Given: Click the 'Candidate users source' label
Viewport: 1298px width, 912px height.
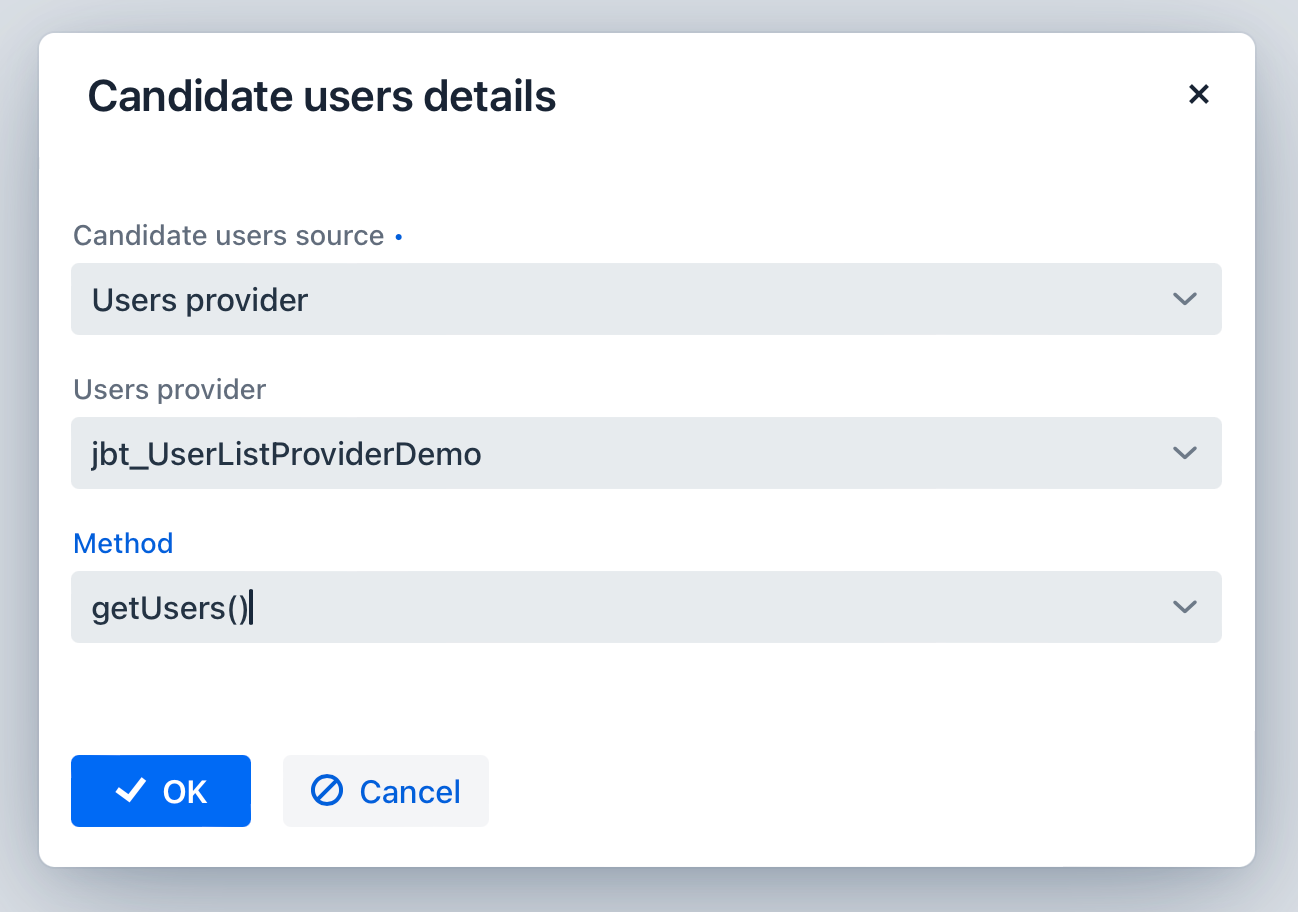Looking at the screenshot, I should pyautogui.click(x=228, y=236).
